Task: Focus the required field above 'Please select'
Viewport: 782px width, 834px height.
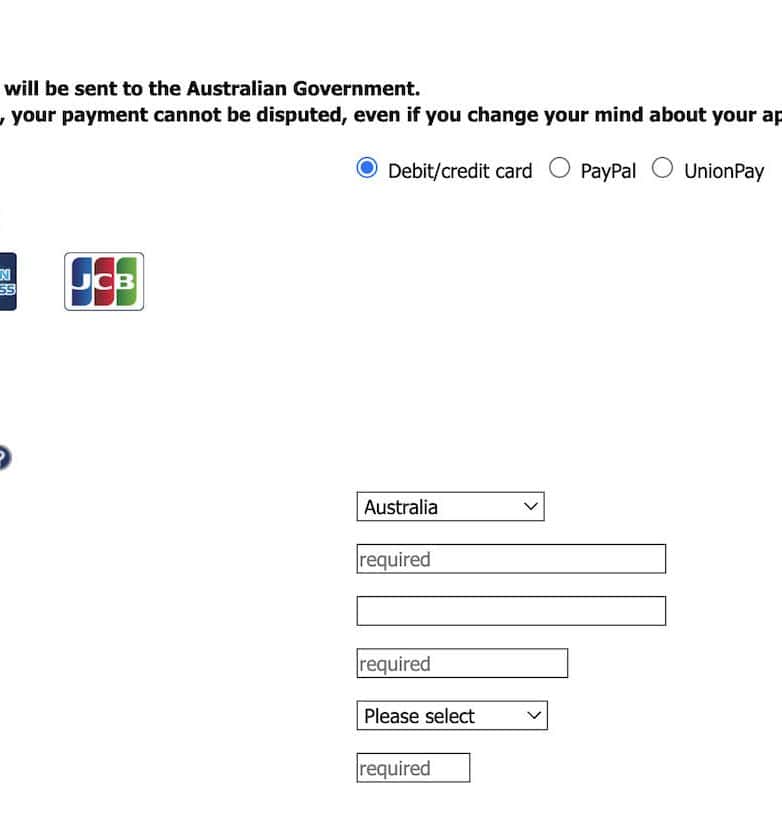Action: tap(462, 664)
